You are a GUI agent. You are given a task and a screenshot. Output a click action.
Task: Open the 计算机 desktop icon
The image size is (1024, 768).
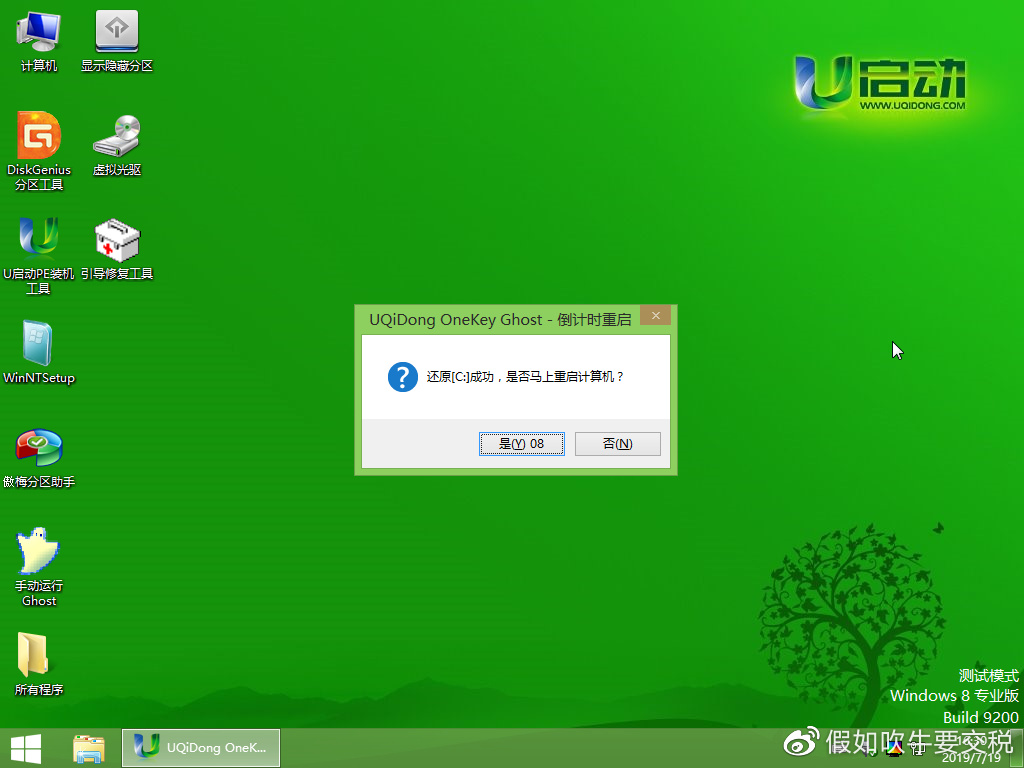pyautogui.click(x=39, y=40)
